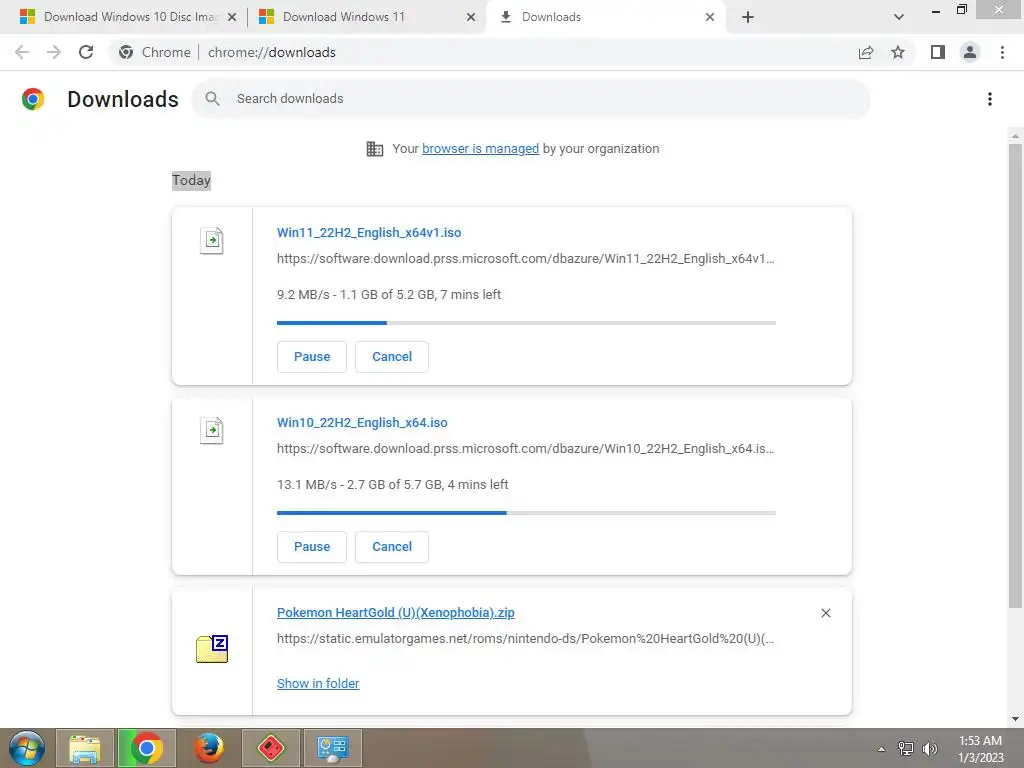
Task: Cancel the Win11 ISO download
Action: tap(392, 357)
